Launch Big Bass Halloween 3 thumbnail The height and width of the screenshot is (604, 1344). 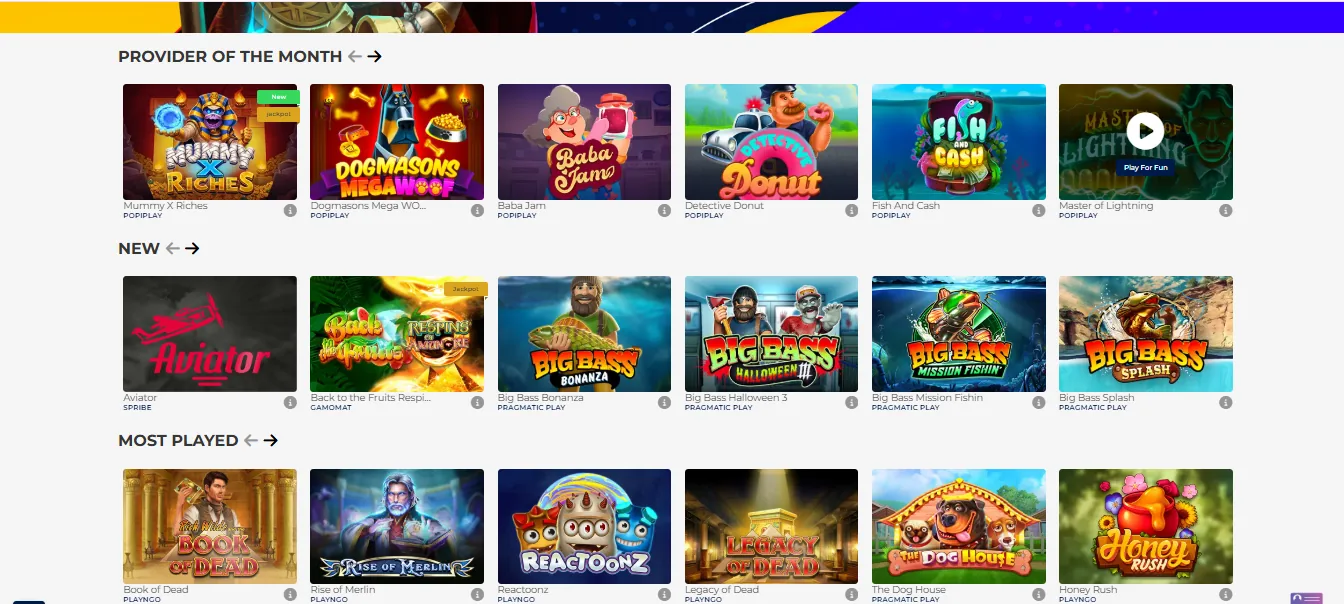[x=771, y=334]
